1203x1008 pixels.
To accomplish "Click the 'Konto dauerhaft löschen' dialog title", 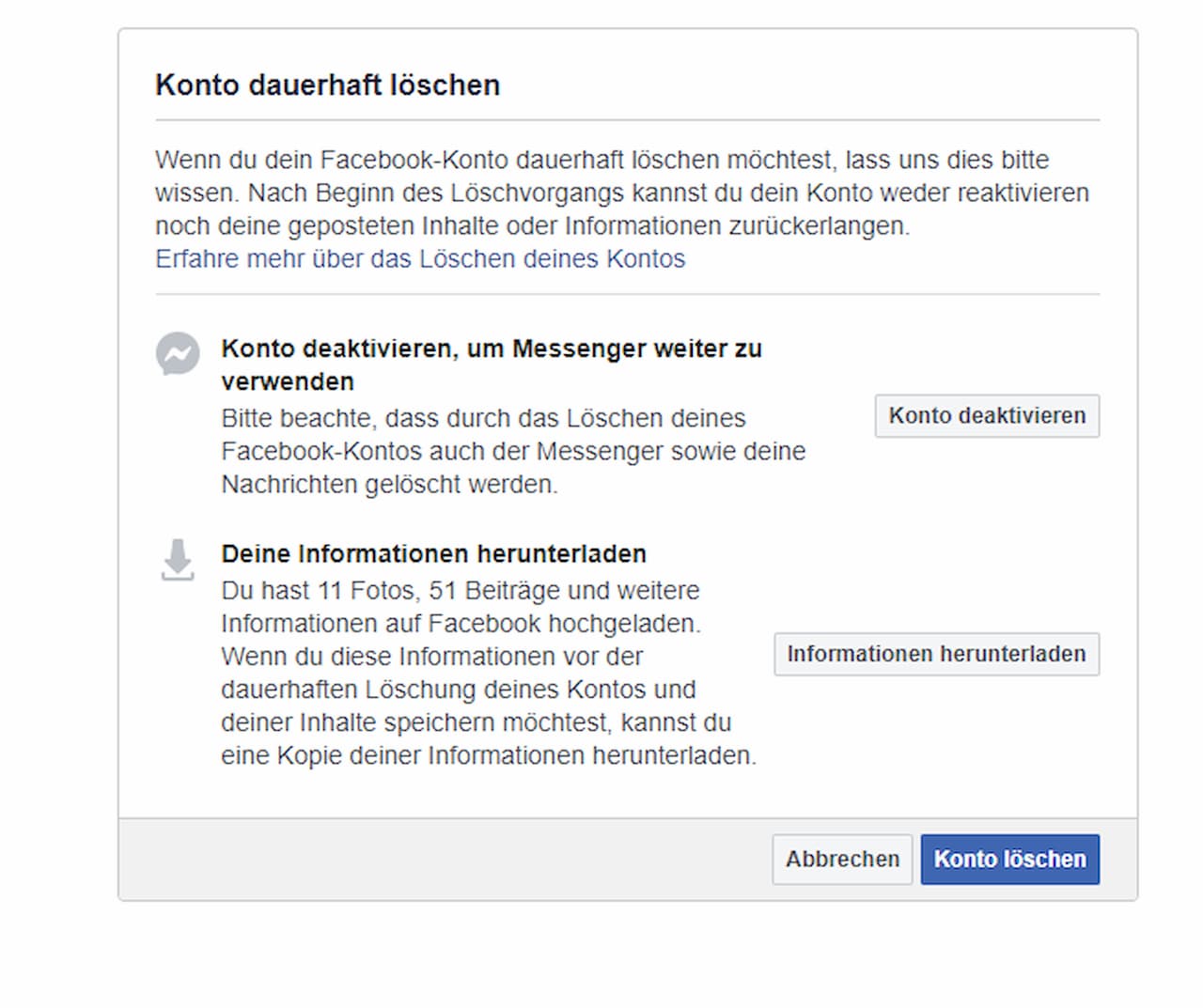I will (328, 85).
